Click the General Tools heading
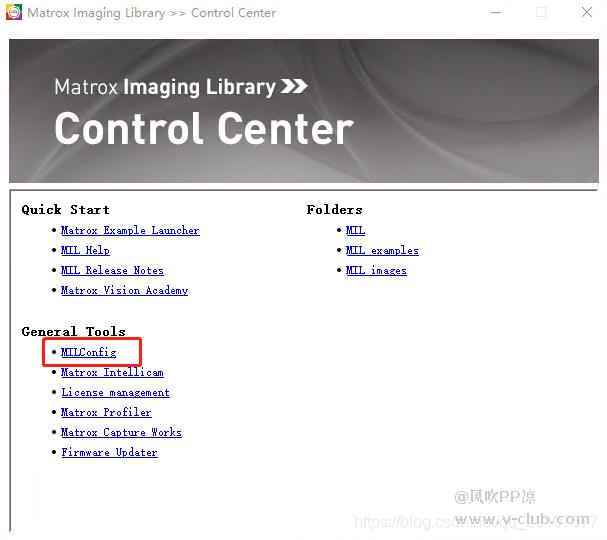 coord(74,332)
